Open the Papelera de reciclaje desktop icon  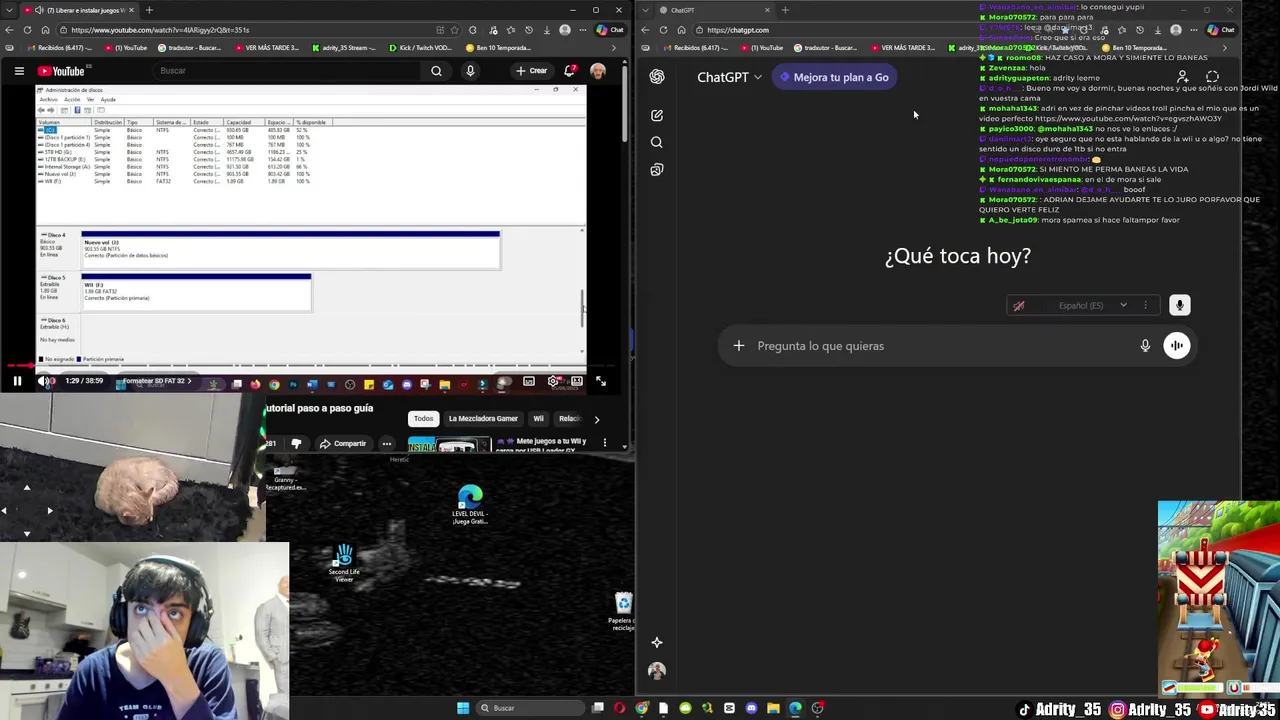click(x=623, y=611)
